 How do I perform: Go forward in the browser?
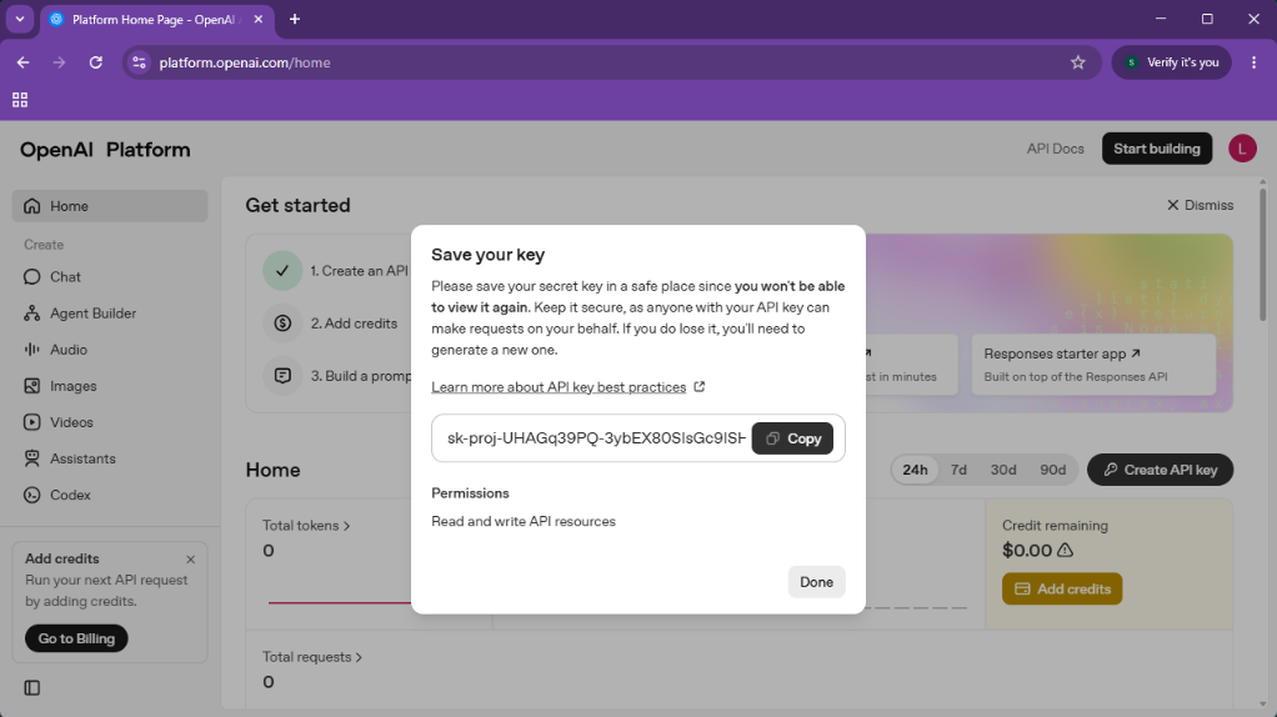coord(59,62)
